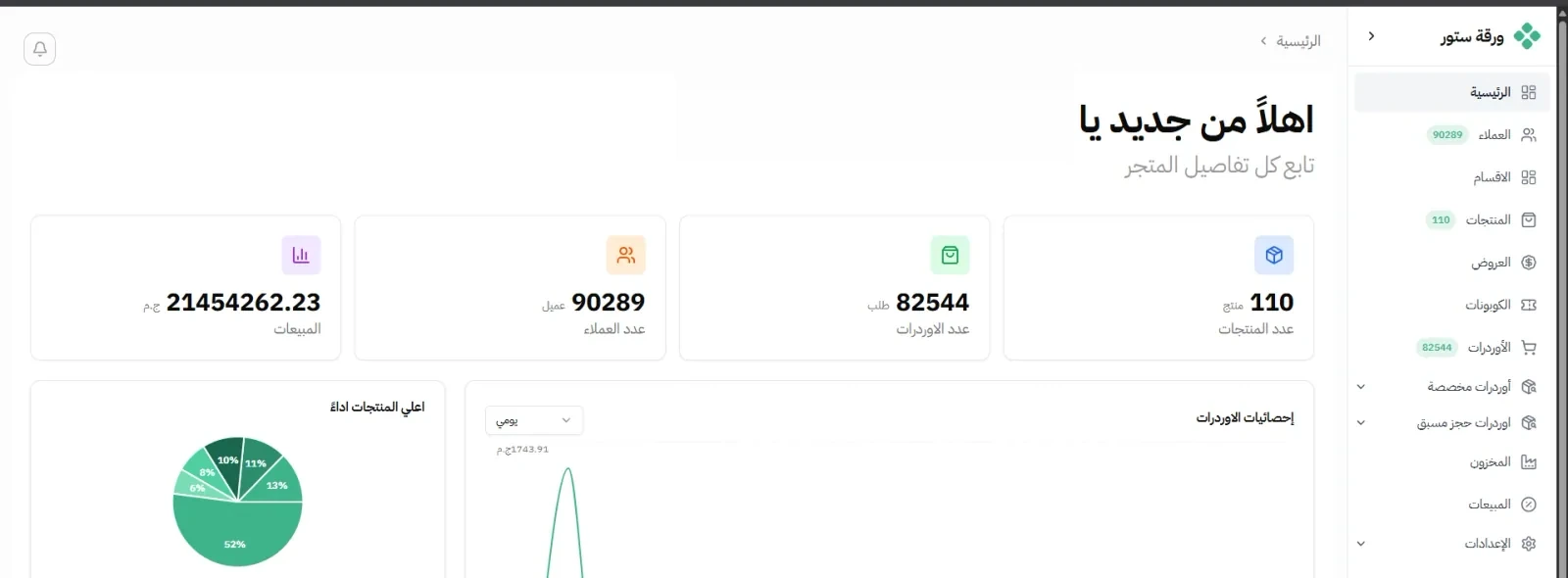
Task: Click the الرئيسية breadcrumb link
Action: click(x=1298, y=41)
